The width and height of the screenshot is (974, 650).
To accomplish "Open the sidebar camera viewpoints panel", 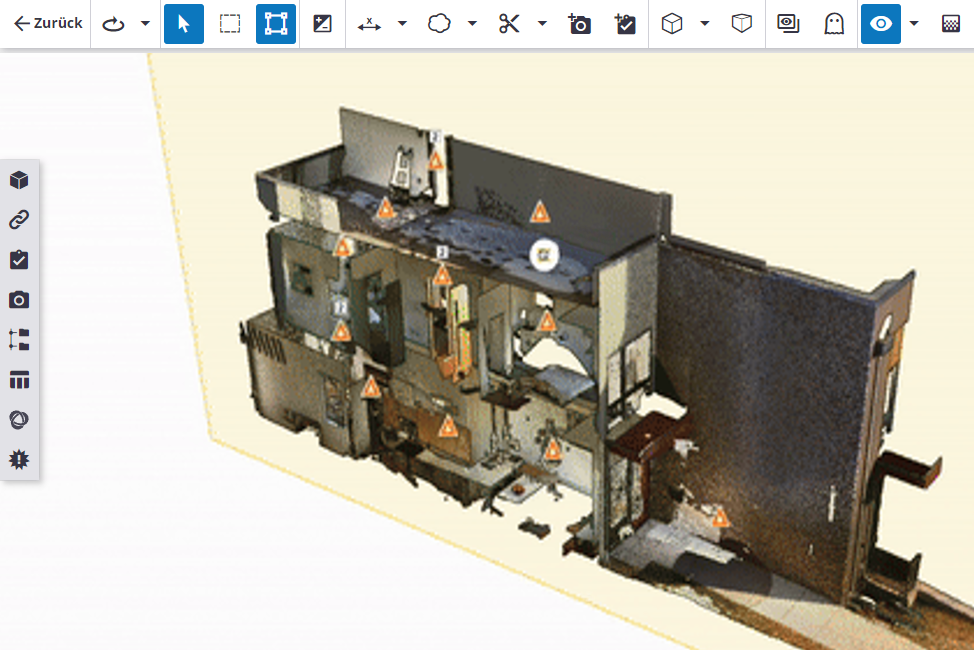I will 19,300.
